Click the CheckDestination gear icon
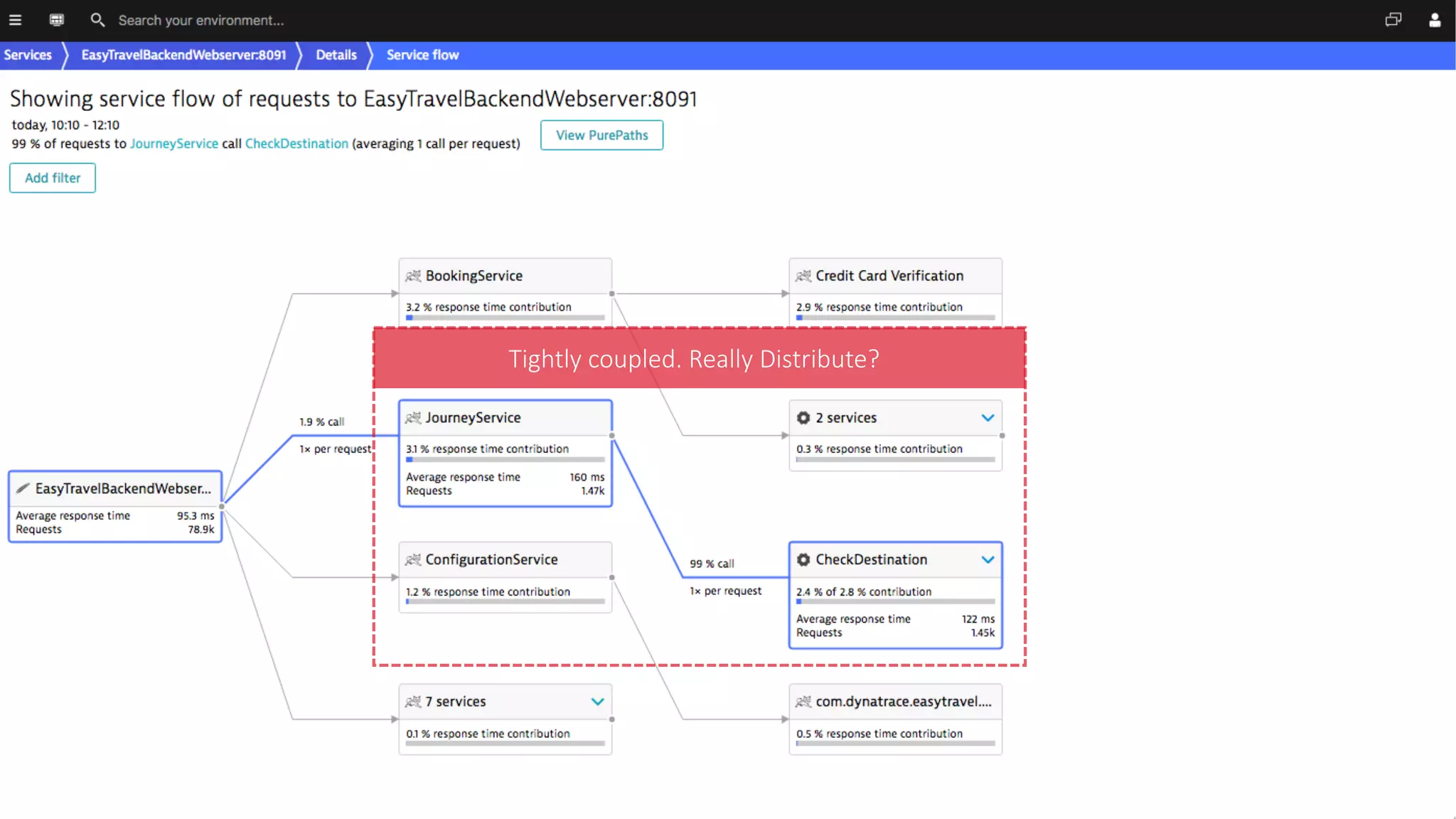 click(803, 560)
